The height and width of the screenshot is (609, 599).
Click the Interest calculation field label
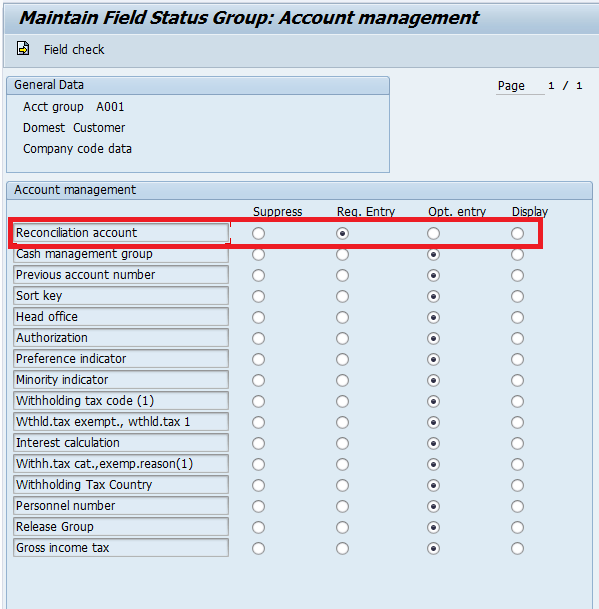[x=121, y=442]
